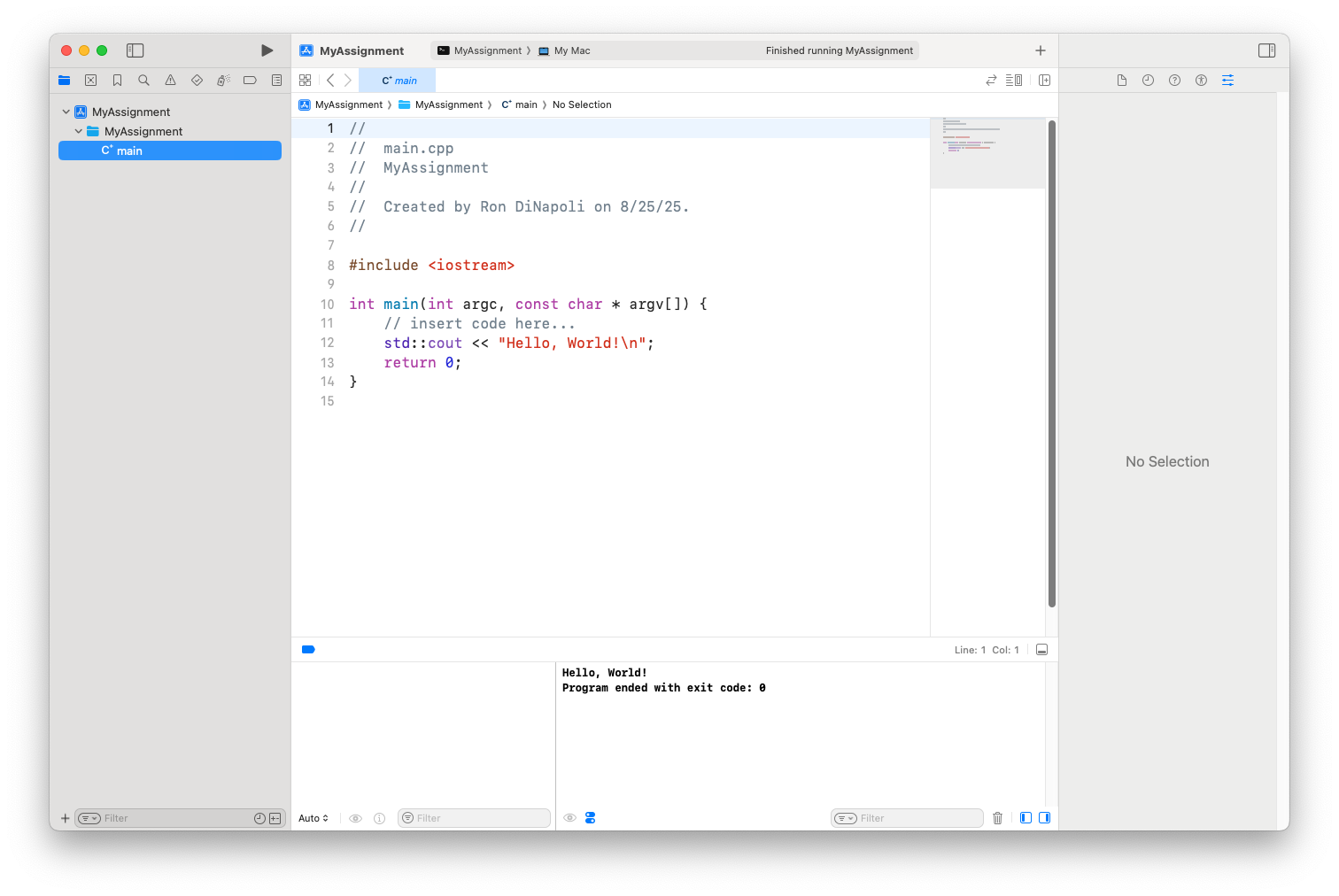The image size is (1339, 896).
Task: Toggle the variables view pane
Action: [1026, 818]
